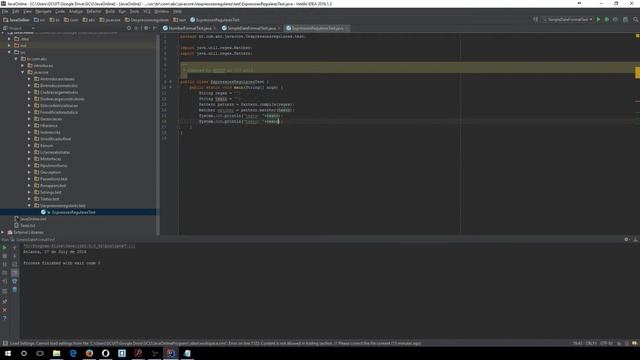Screen dimensions: 640x360
Task: Move up the stack trace in Run panel
Action: pos(14,248)
